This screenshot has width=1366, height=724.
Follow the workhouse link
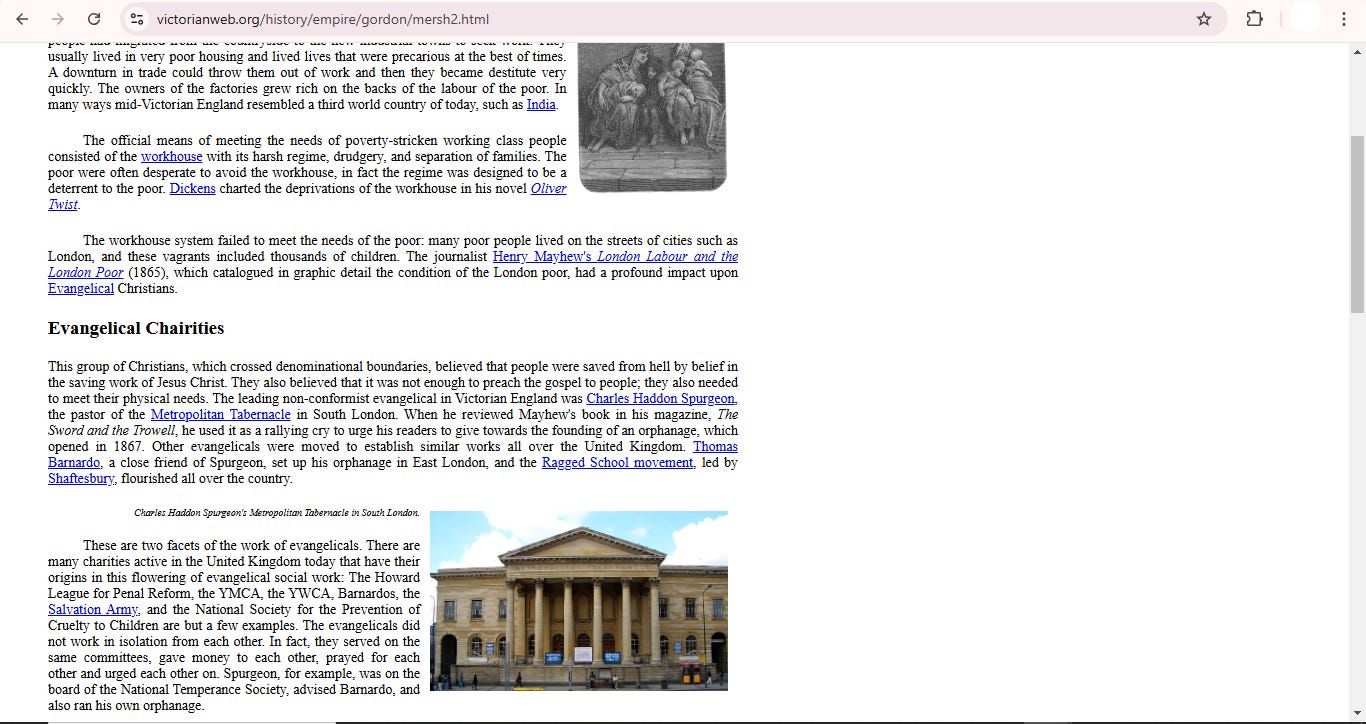coord(171,157)
